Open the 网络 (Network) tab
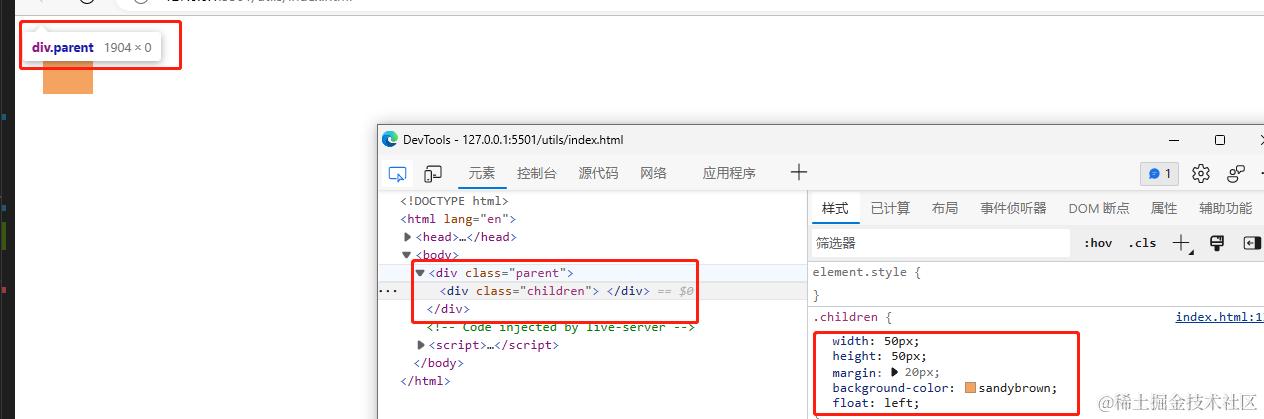The width and height of the screenshot is (1264, 419). coord(653,173)
